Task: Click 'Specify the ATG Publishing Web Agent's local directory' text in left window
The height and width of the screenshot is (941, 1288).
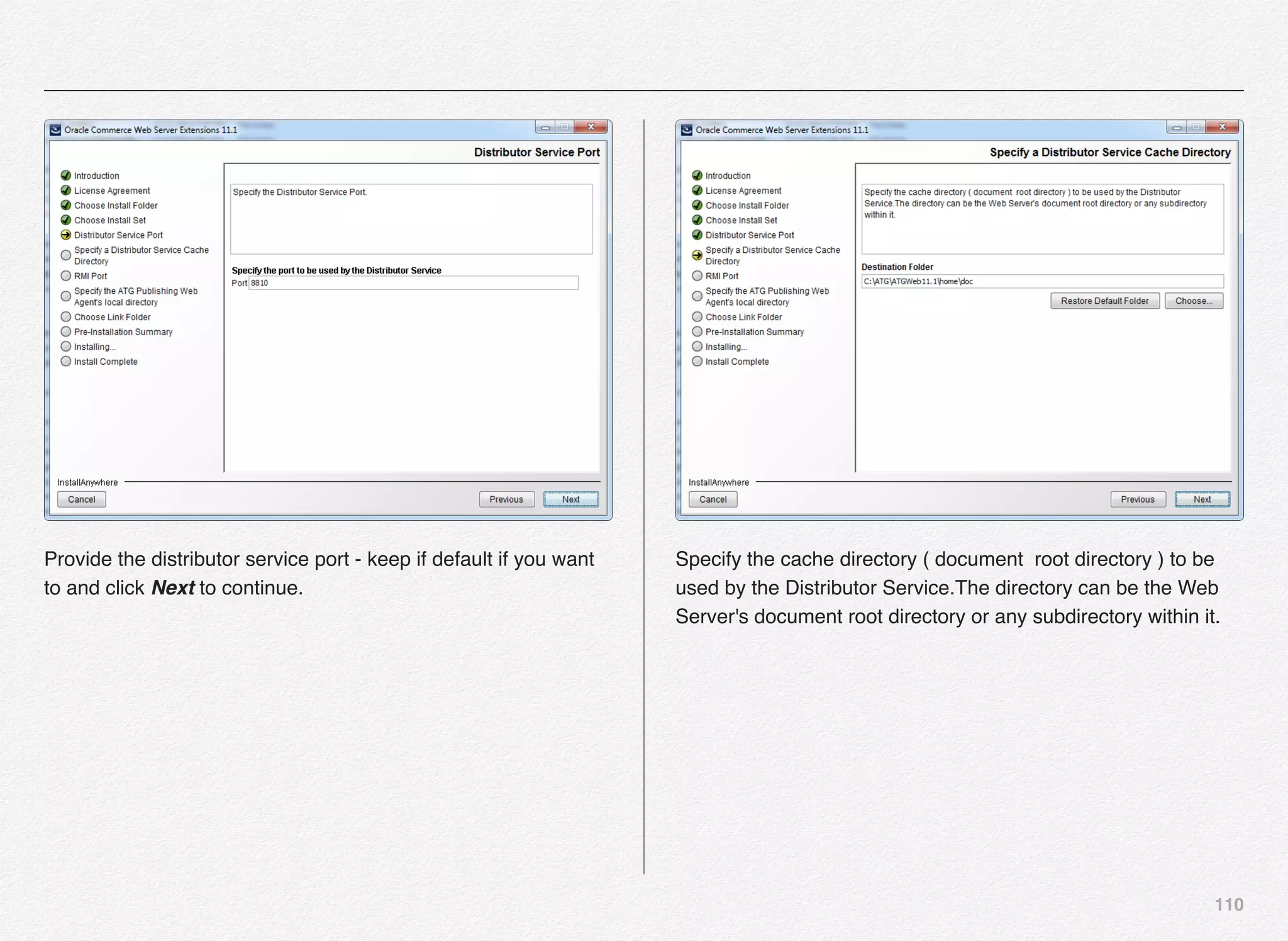Action: (136, 296)
